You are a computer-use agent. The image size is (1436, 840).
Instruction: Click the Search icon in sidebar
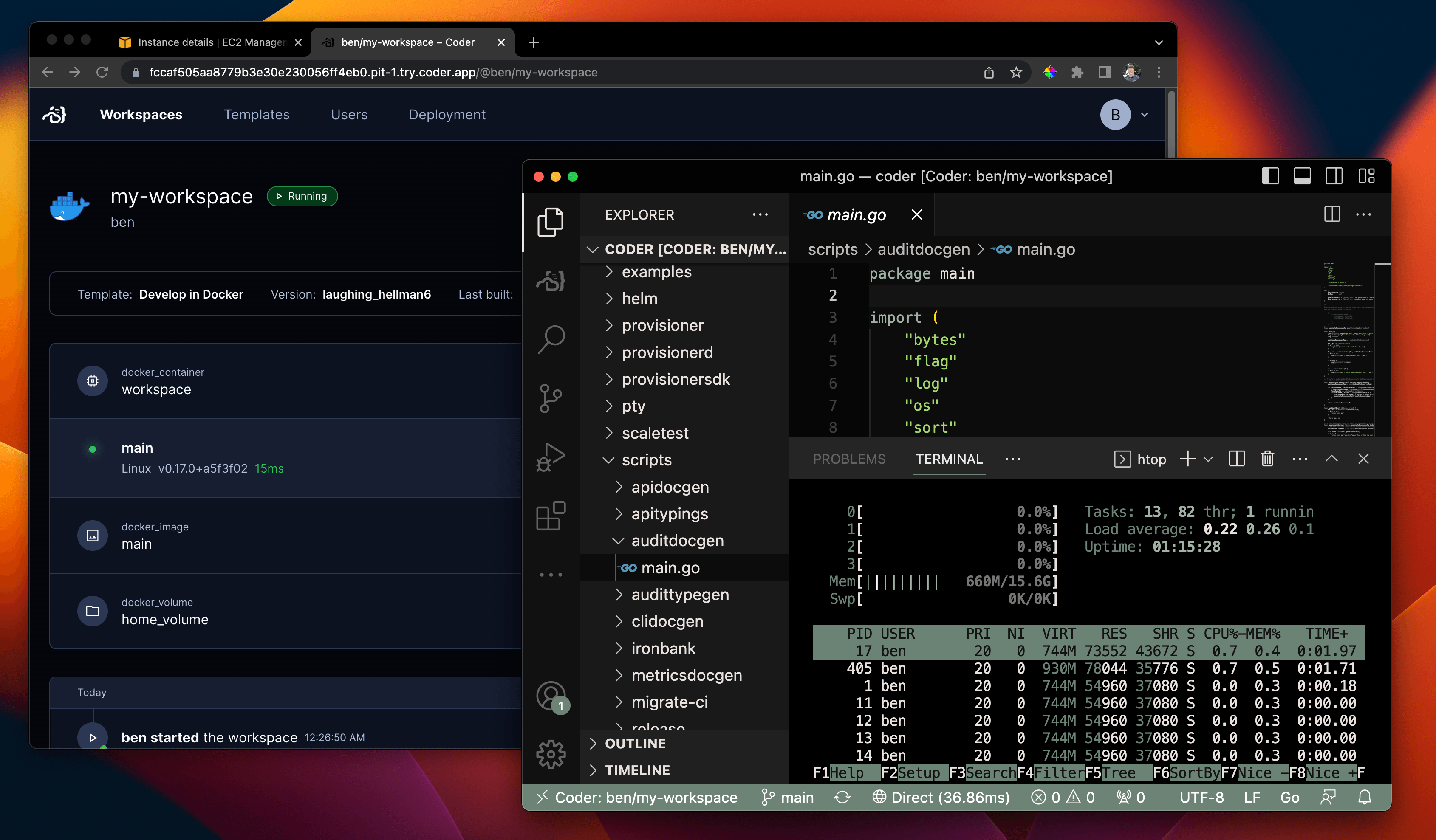[x=551, y=338]
